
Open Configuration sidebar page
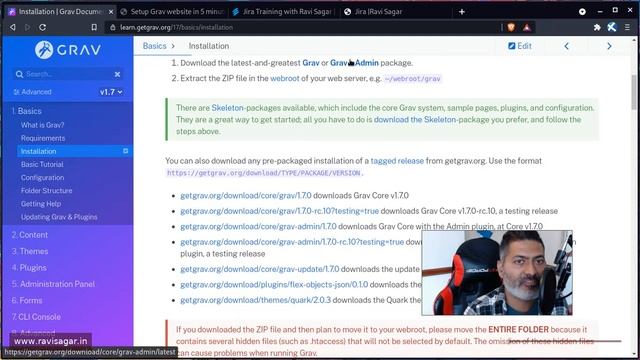42,178
